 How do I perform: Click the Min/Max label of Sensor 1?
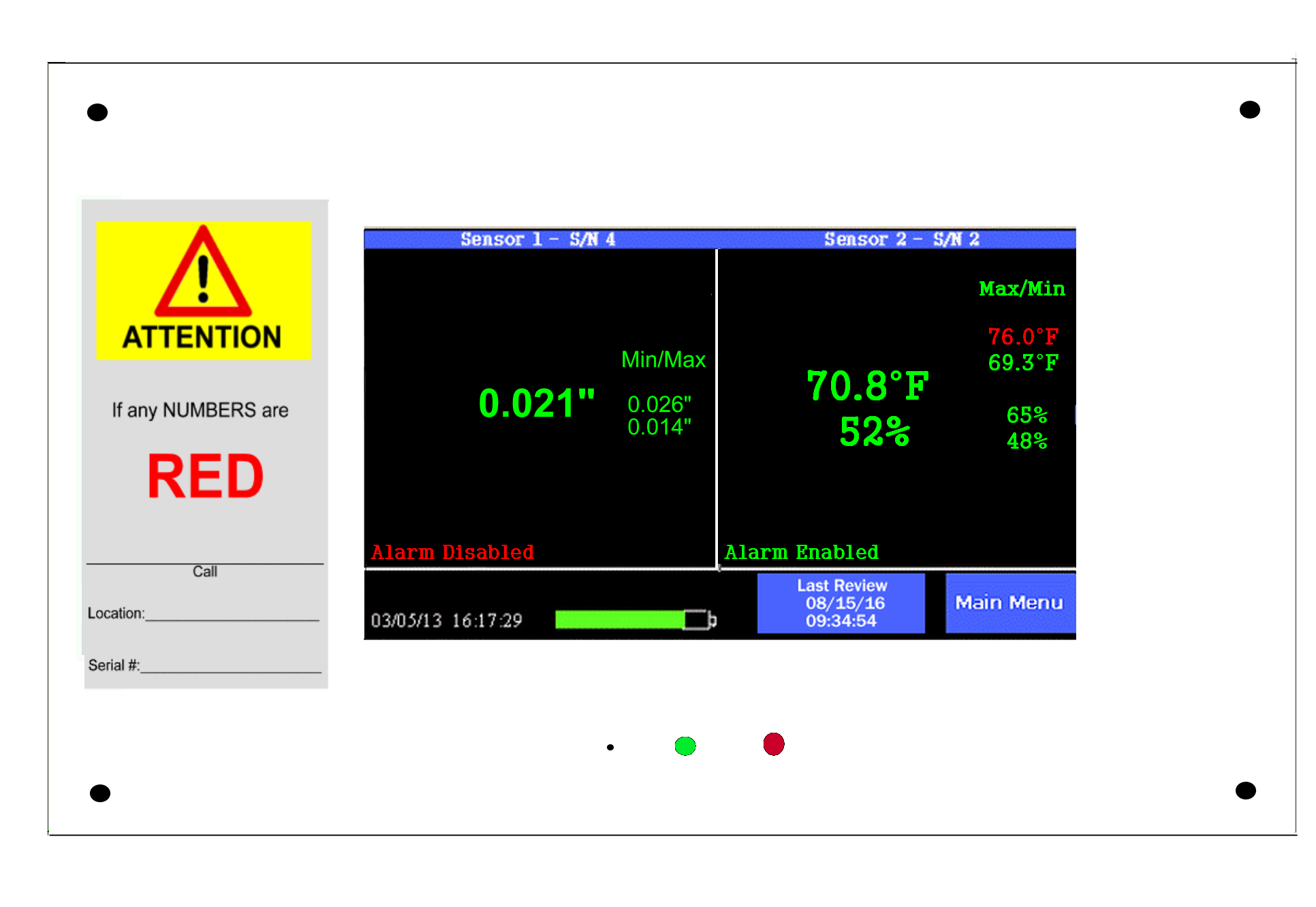point(663,360)
